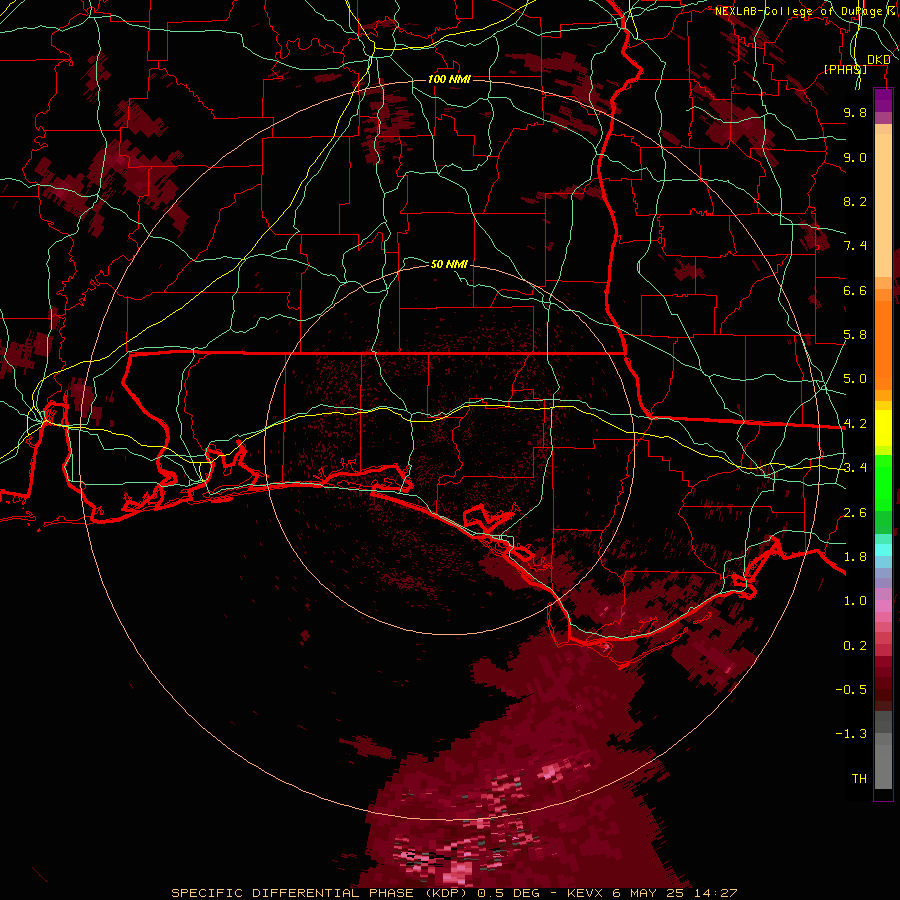This screenshot has width=900, height=900.
Task: Pick the cyan segment of the color bar
Action: point(883,550)
